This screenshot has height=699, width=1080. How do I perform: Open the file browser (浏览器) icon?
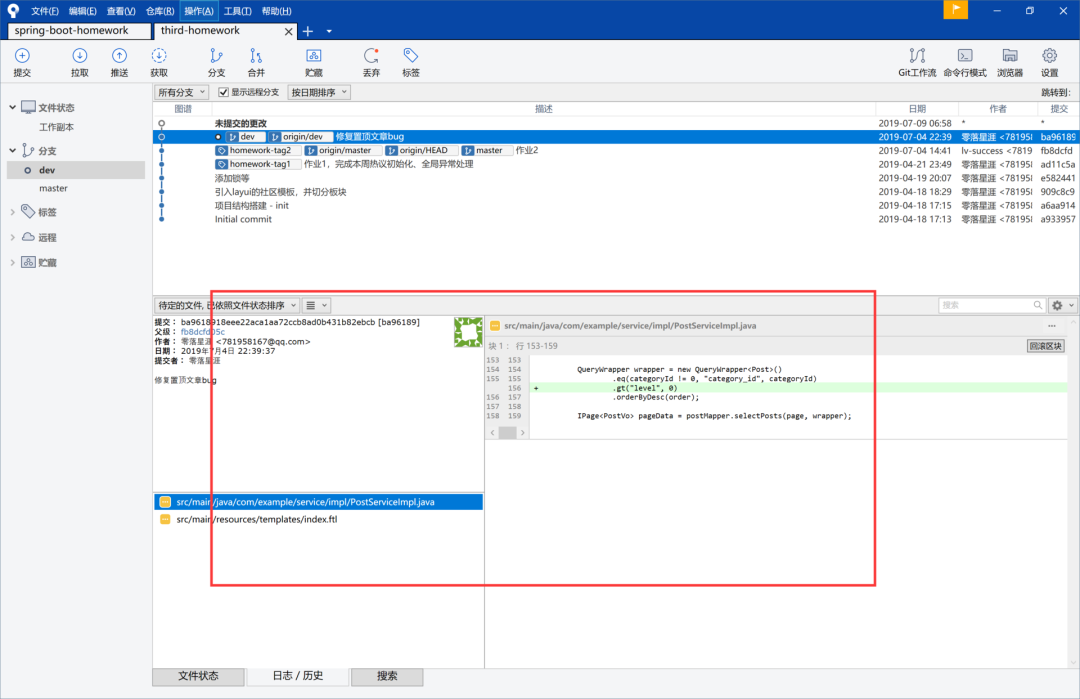[1010, 62]
